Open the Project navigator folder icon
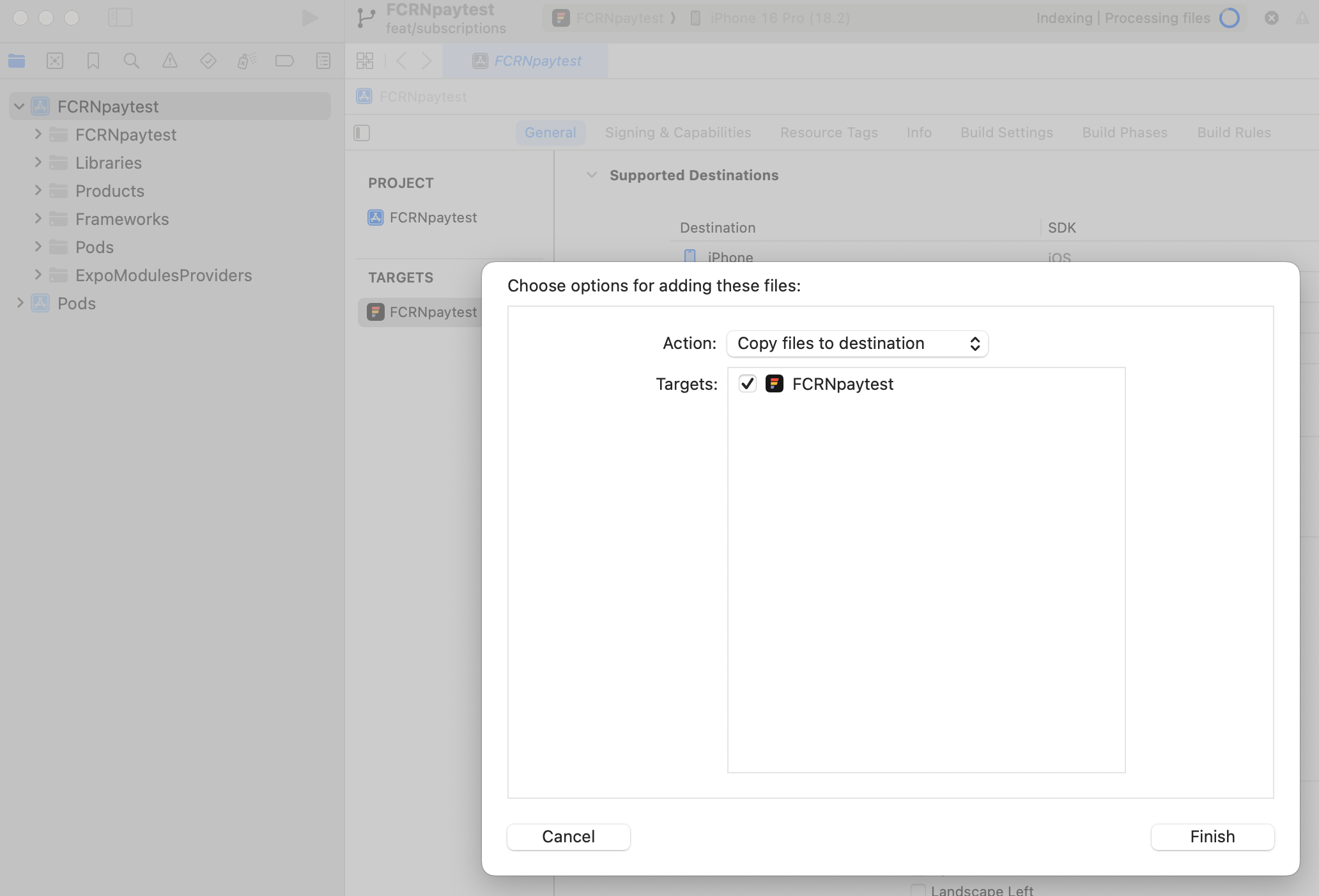Screen dimensions: 1319x896 (17, 61)
